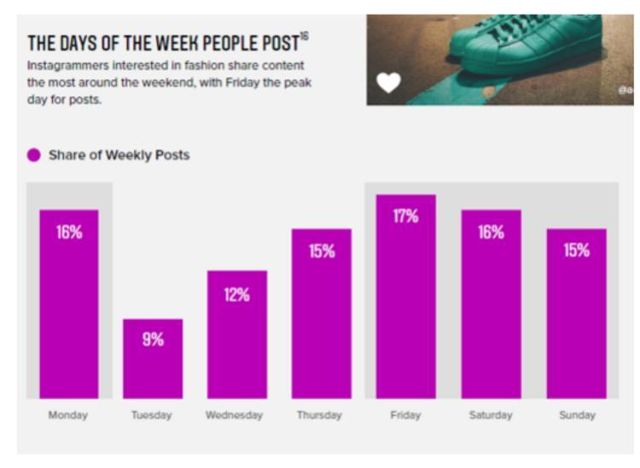
Task: Select the Monday 16% bar
Action: point(69,304)
